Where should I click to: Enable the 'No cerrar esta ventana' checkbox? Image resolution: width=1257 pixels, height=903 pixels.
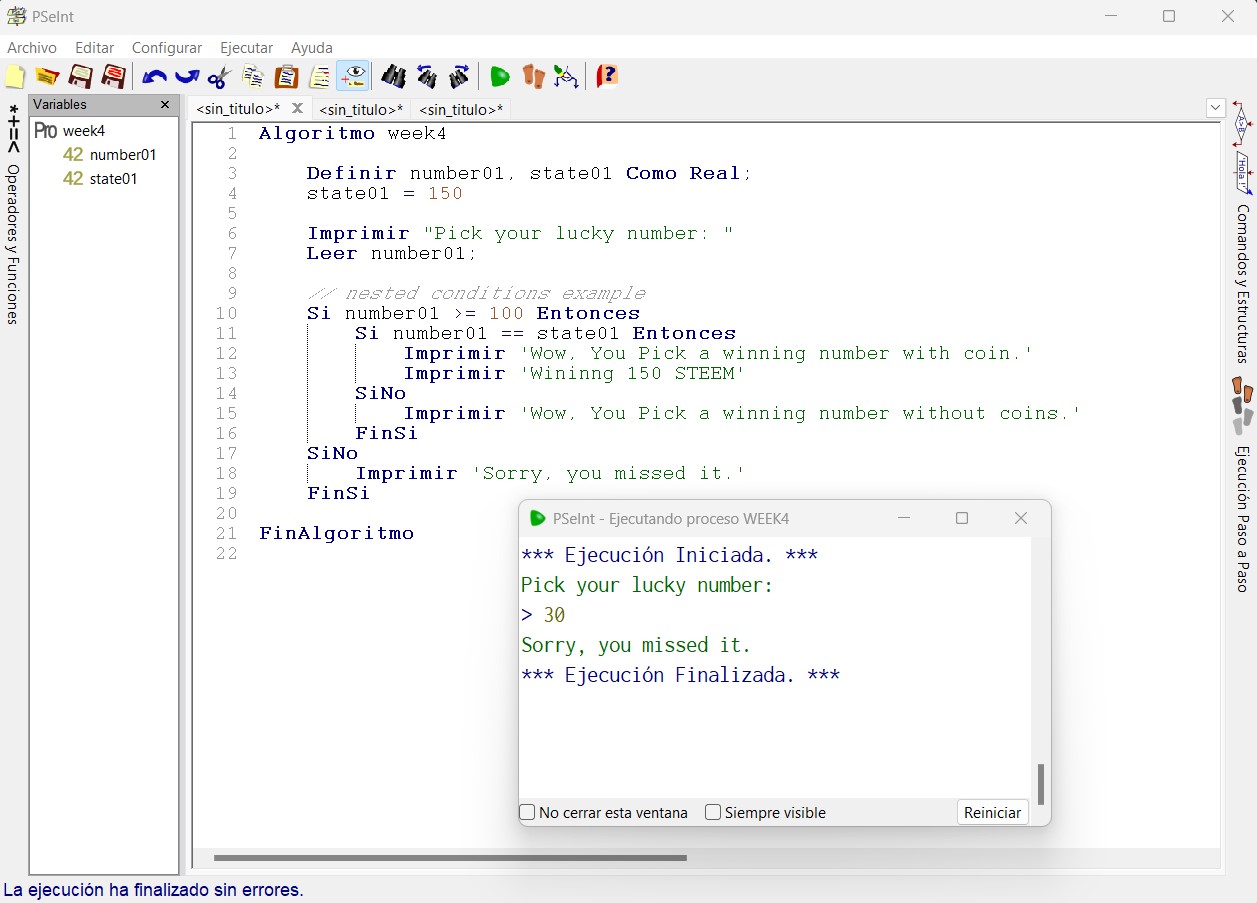528,812
